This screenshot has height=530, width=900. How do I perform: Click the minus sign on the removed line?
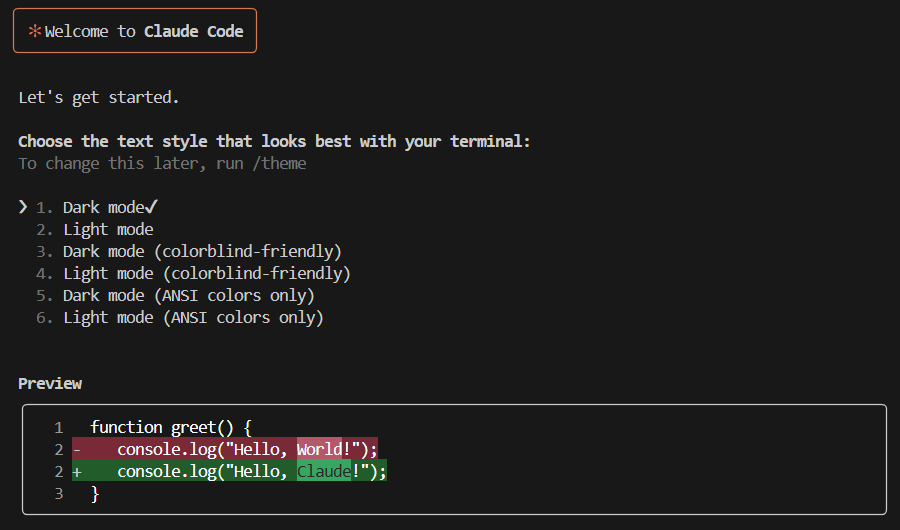point(77,450)
